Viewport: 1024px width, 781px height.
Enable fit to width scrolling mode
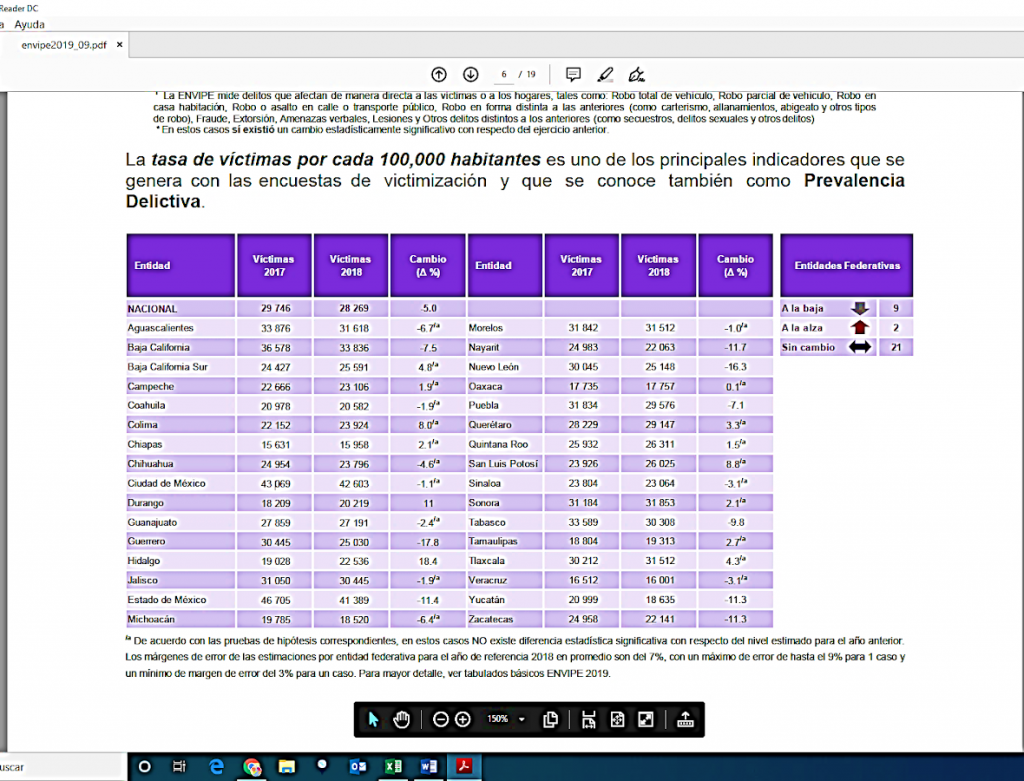coord(588,719)
